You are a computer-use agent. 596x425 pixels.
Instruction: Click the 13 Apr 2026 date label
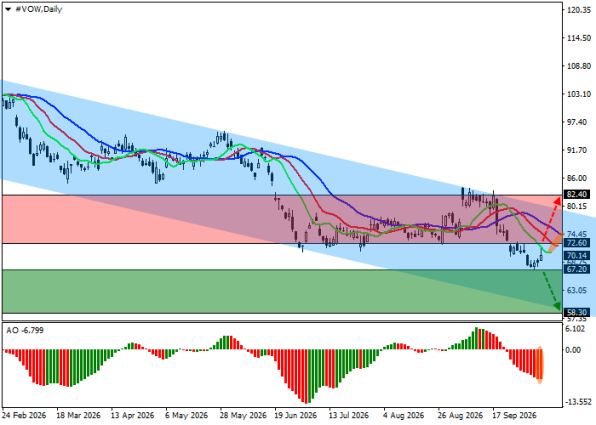click(x=133, y=415)
